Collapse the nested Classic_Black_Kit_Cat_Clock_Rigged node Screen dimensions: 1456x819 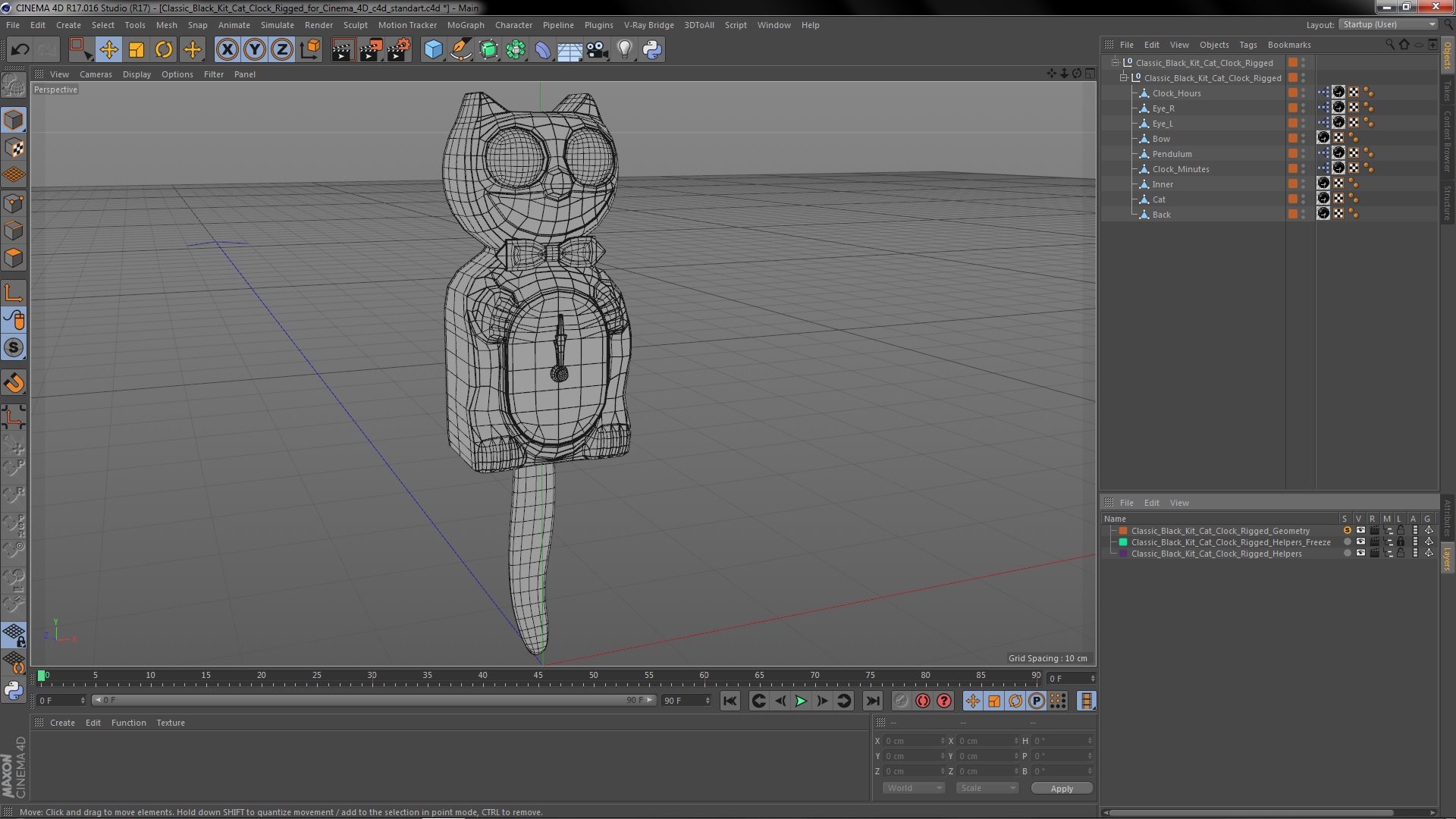pos(1124,78)
